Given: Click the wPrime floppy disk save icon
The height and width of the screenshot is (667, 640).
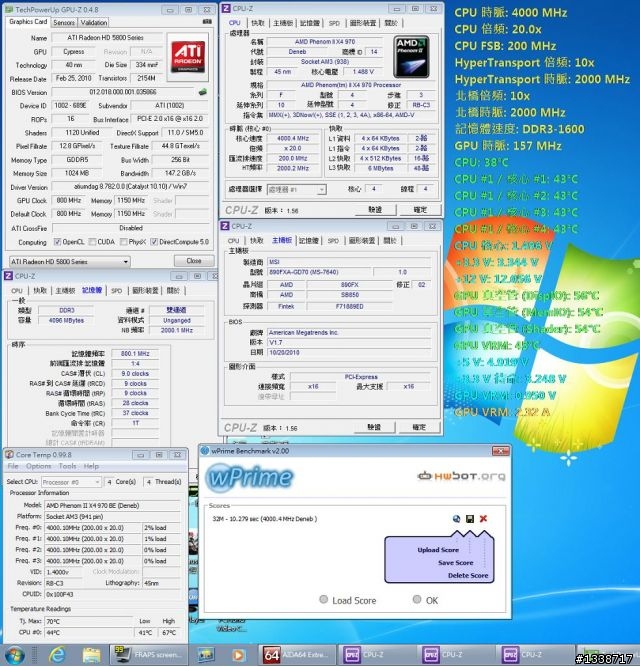Looking at the screenshot, I should click(x=470, y=519).
